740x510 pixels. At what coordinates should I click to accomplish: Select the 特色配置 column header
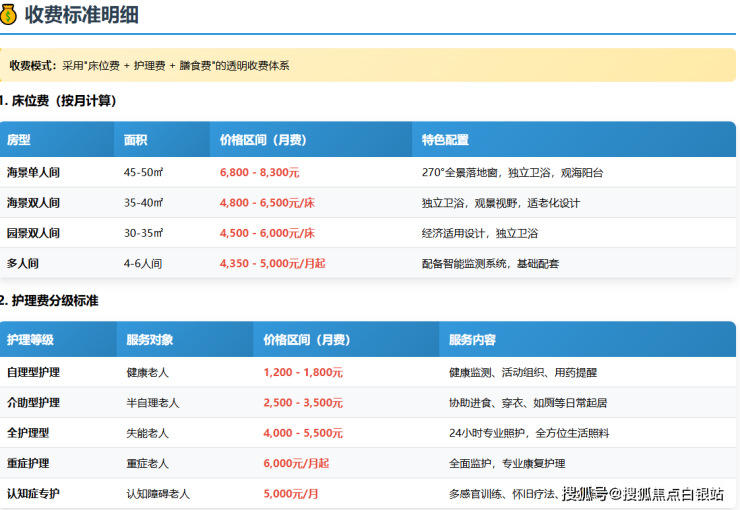point(445,140)
